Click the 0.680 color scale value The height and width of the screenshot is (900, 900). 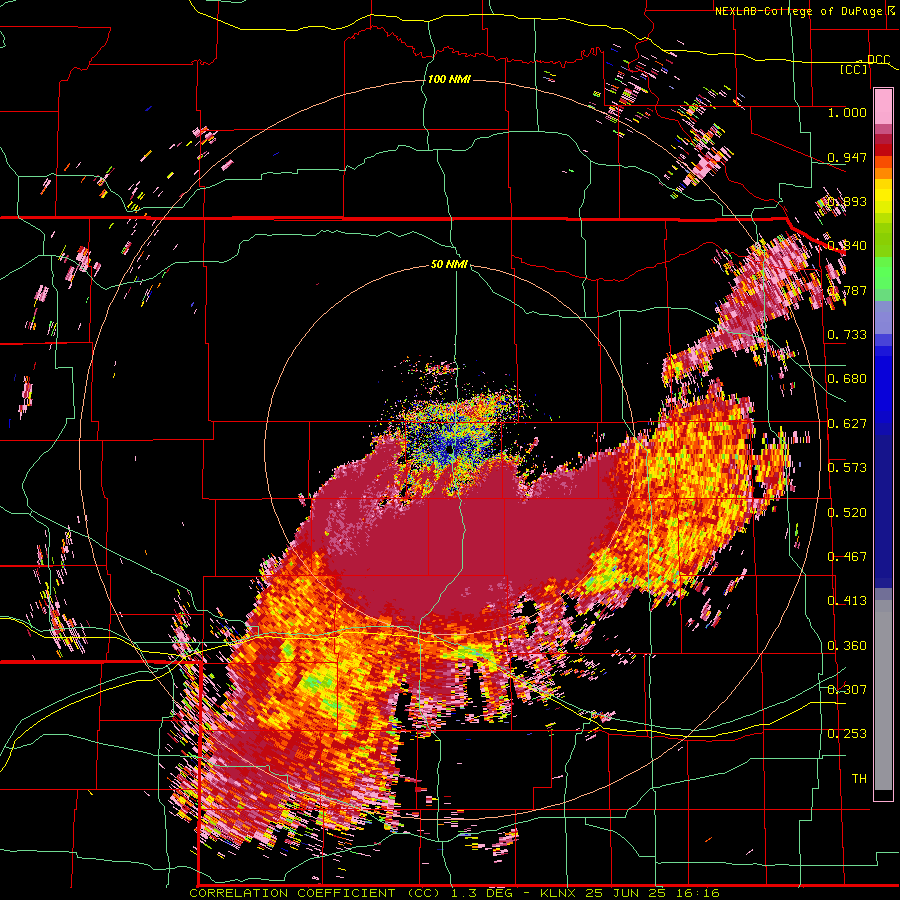(x=847, y=379)
